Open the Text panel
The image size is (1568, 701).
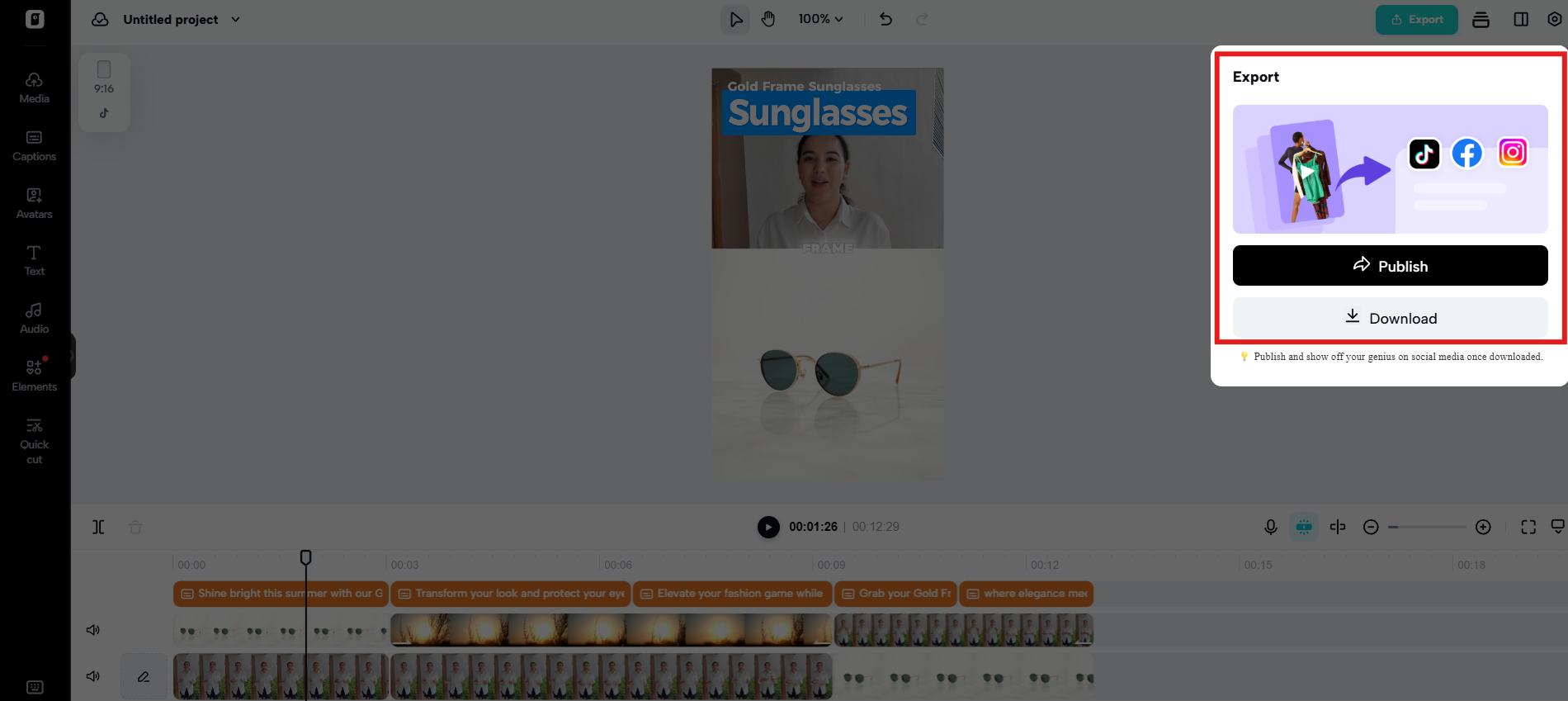click(34, 260)
